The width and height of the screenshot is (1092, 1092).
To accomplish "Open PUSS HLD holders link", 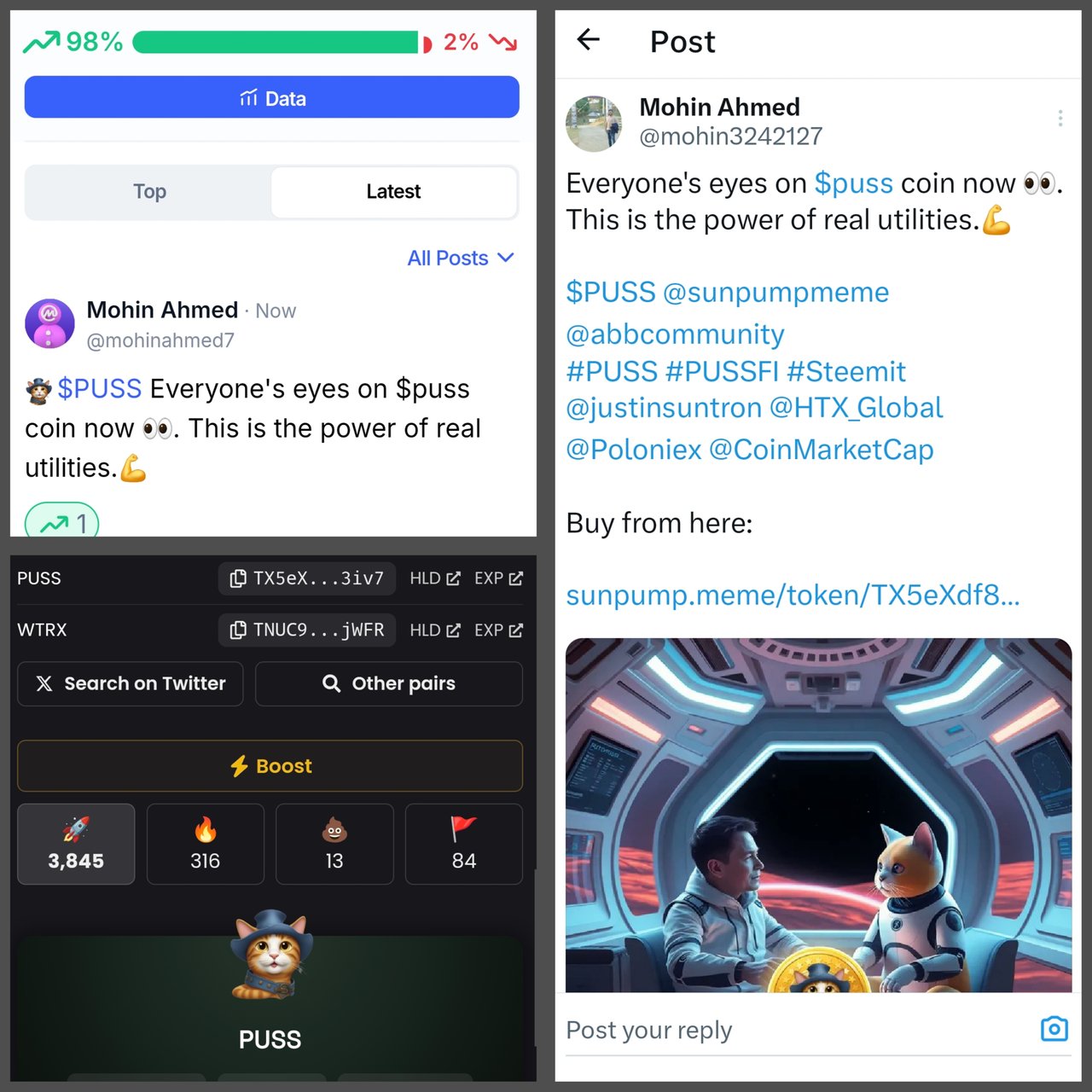I will (x=435, y=578).
